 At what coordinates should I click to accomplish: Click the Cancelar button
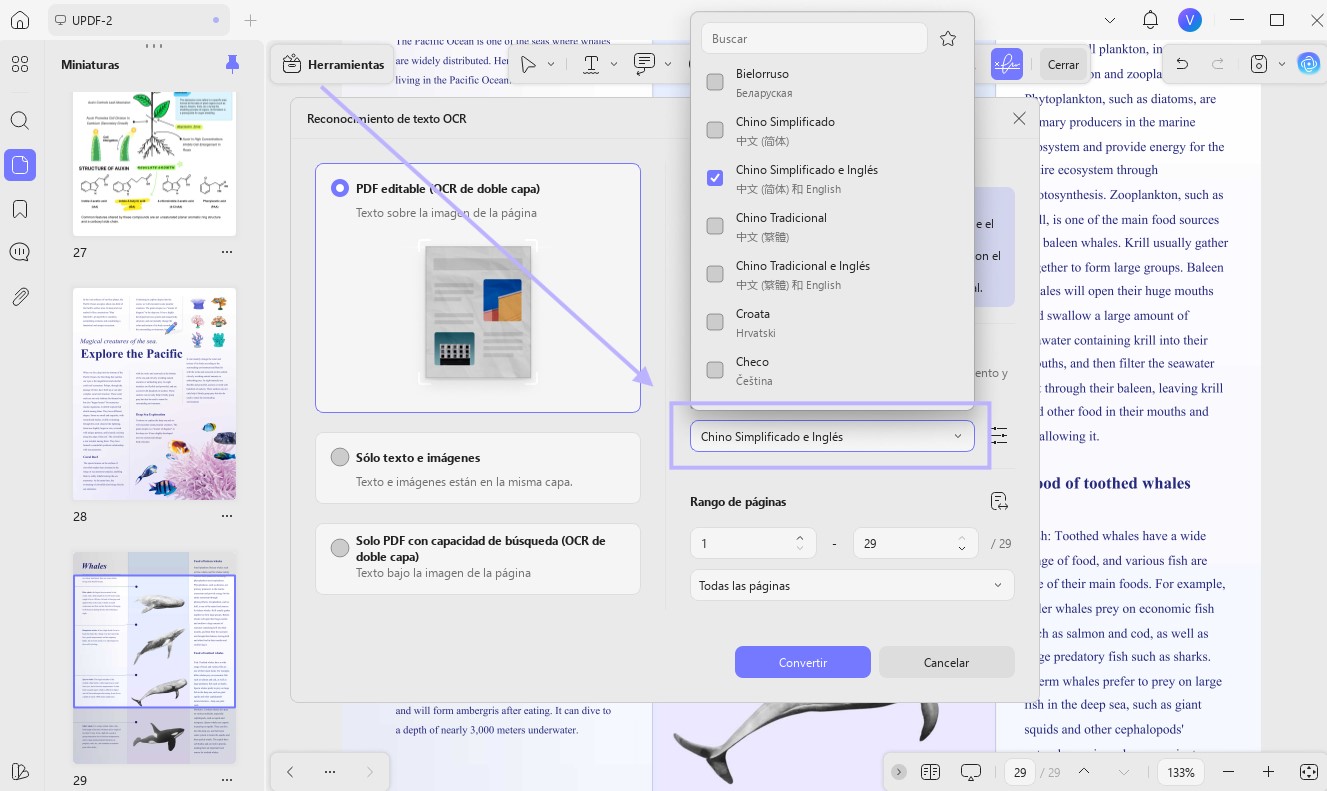(946, 662)
